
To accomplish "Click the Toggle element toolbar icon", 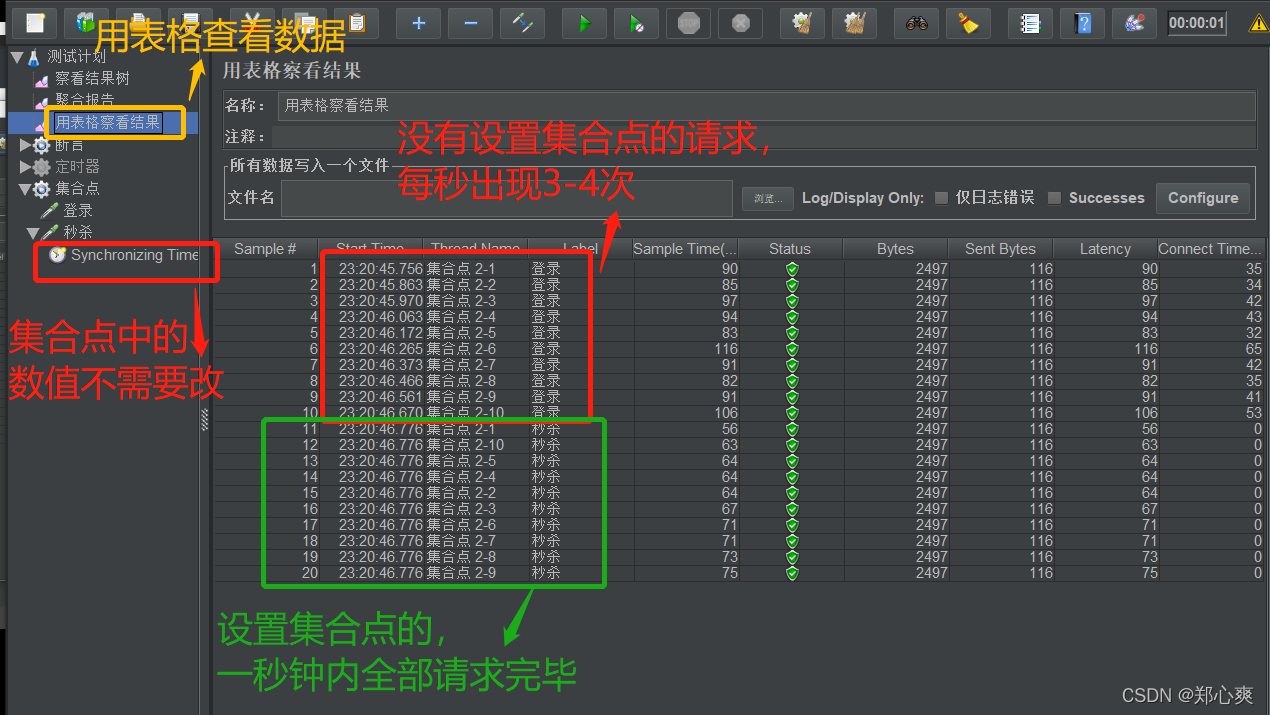I will pyautogui.click(x=522, y=22).
